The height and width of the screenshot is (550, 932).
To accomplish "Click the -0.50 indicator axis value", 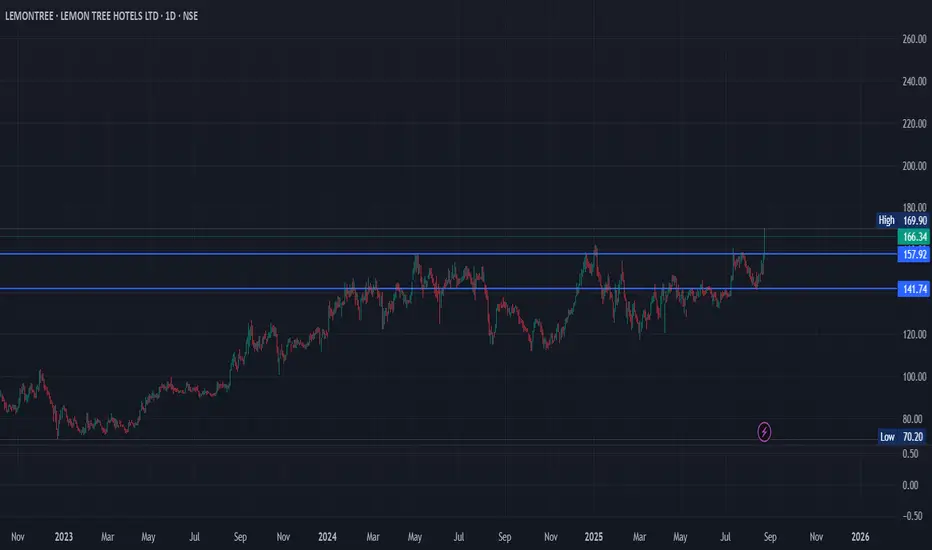I will 912,516.
